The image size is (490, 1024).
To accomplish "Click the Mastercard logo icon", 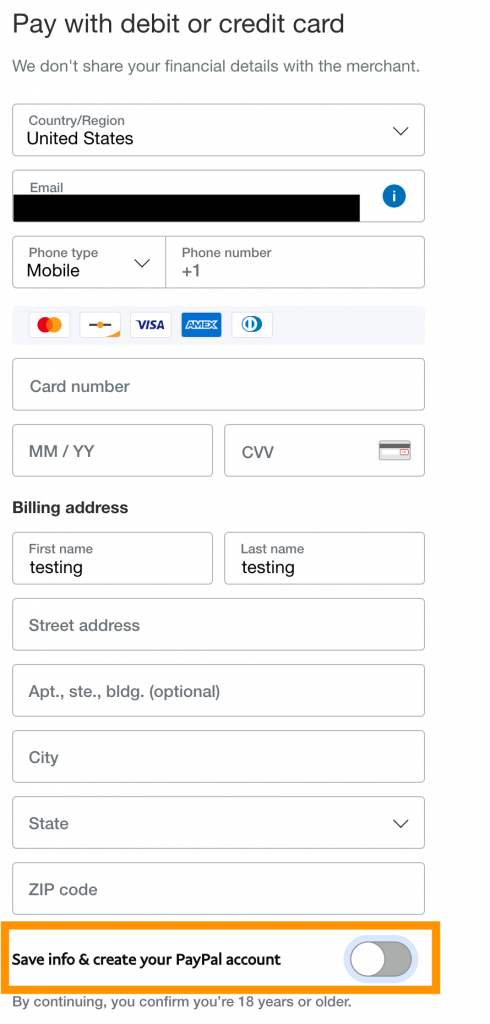I will [50, 325].
